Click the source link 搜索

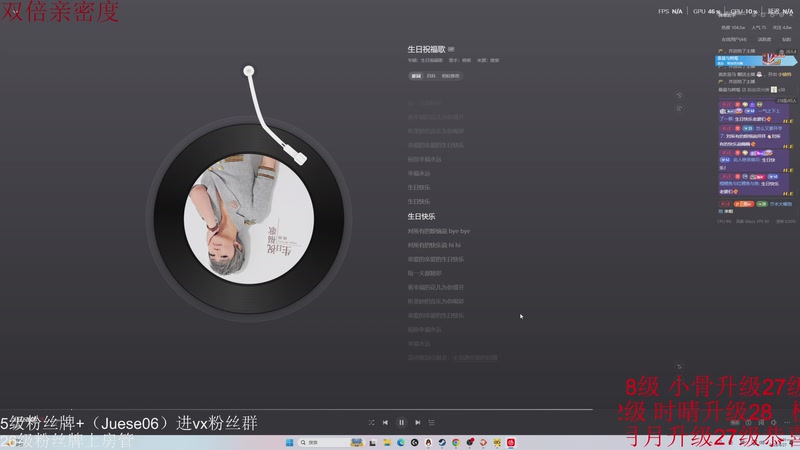(494, 60)
